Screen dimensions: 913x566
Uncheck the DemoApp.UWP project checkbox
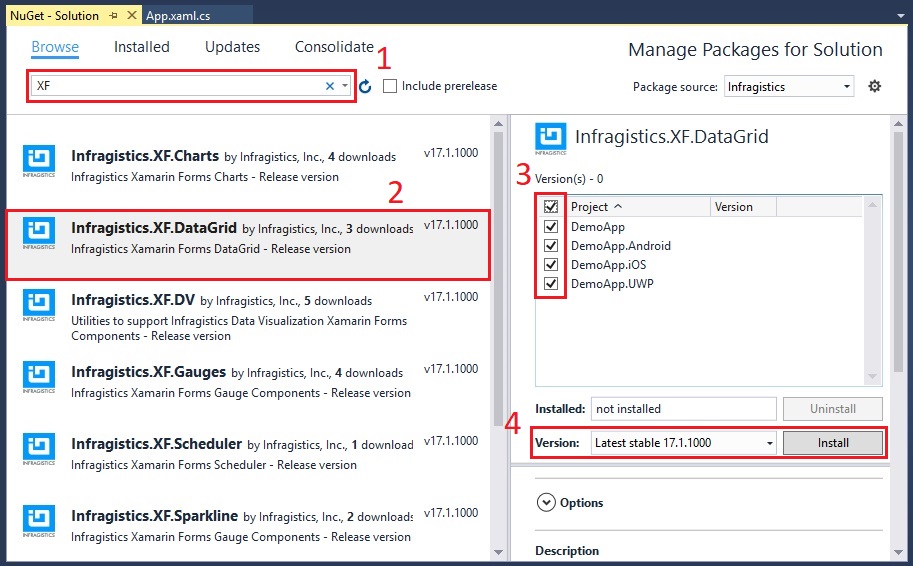tap(550, 284)
